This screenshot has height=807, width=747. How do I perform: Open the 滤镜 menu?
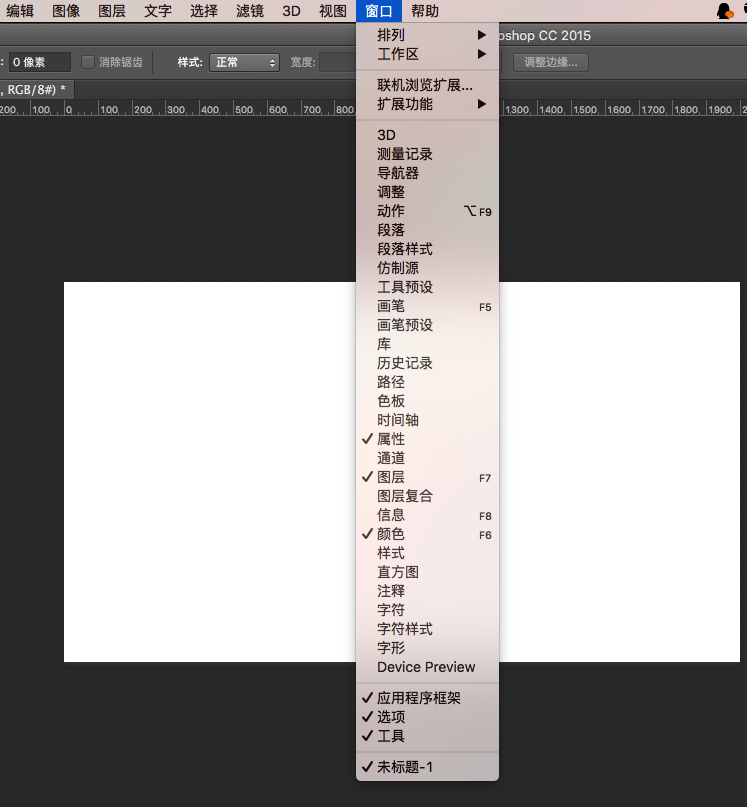click(x=250, y=11)
